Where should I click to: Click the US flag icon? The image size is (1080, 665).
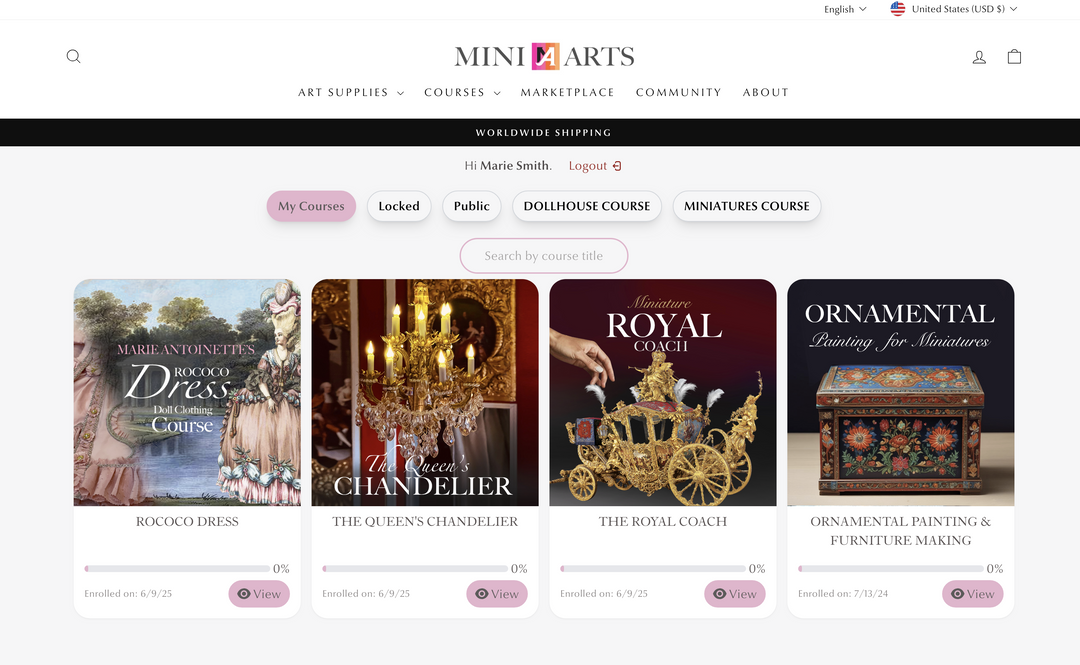point(898,9)
